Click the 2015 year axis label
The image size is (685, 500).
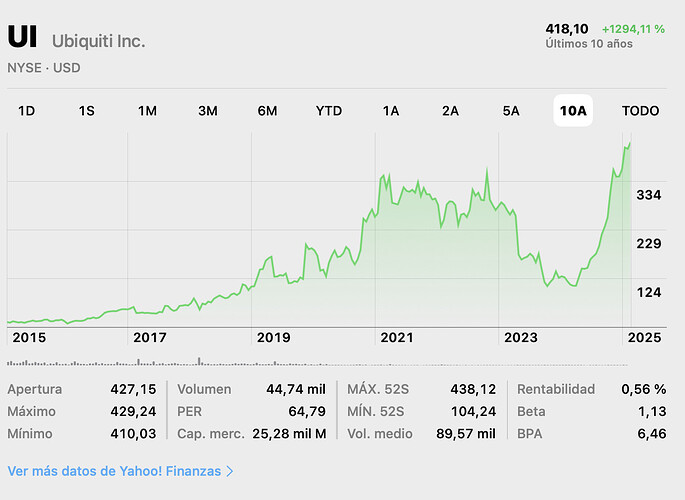[x=29, y=338]
